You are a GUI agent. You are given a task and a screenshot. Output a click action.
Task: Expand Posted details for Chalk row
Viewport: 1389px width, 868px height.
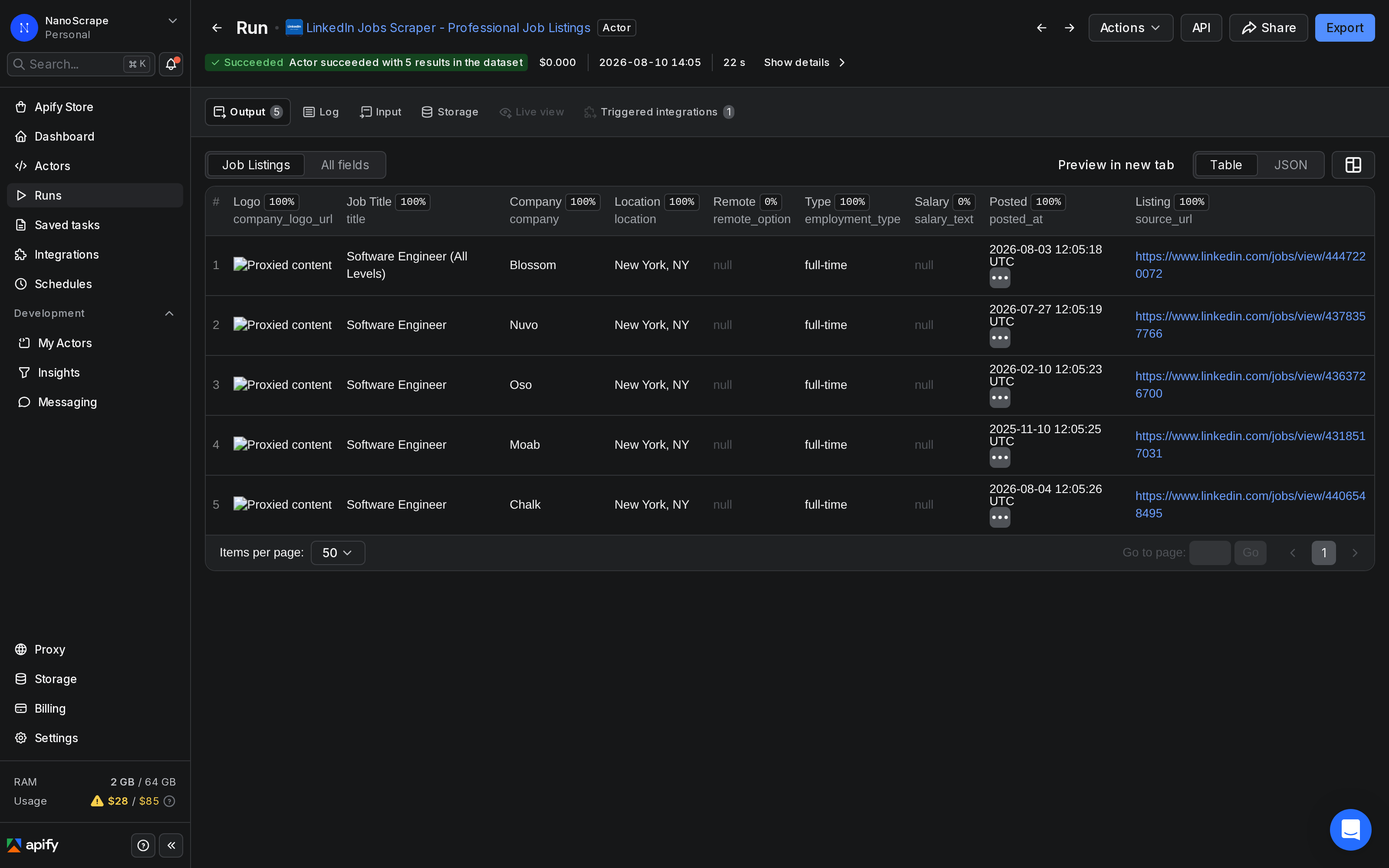(x=1000, y=517)
